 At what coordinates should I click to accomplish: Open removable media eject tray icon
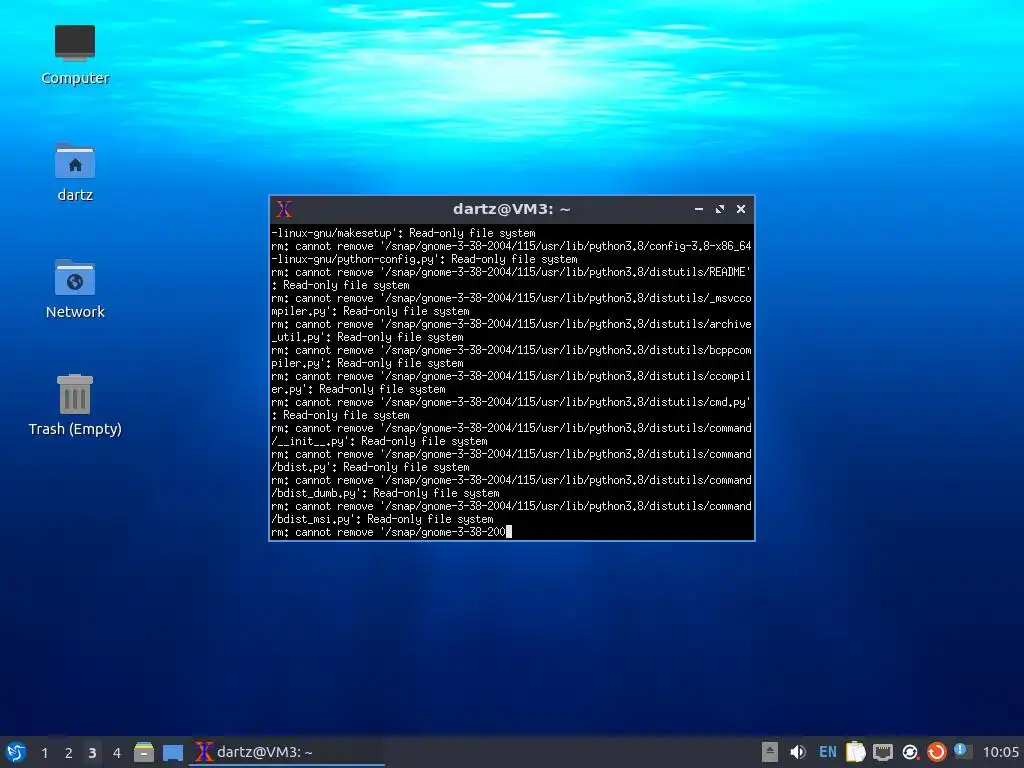tap(769, 752)
